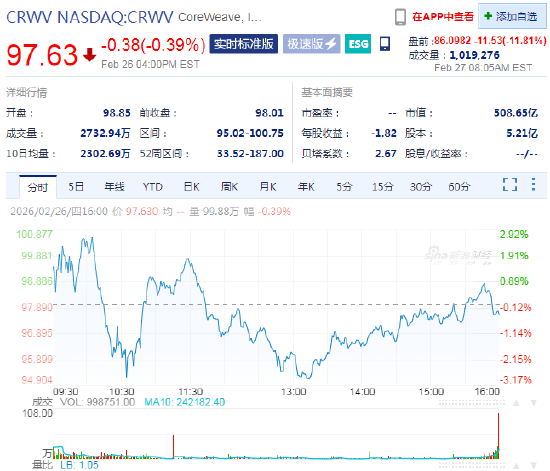Click the mobile phone icon beside 在APP中查看
This screenshot has height=471, width=550.
click(x=400, y=17)
